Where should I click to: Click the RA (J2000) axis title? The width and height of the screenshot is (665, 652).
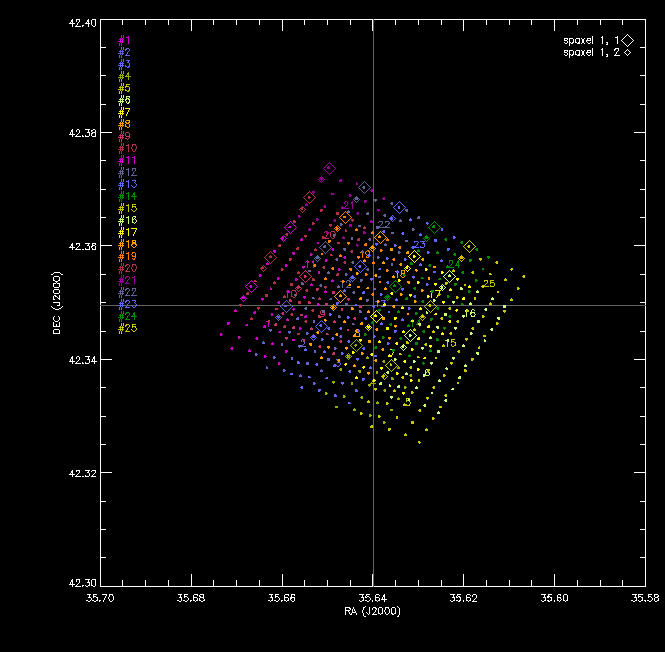pyautogui.click(x=372, y=611)
